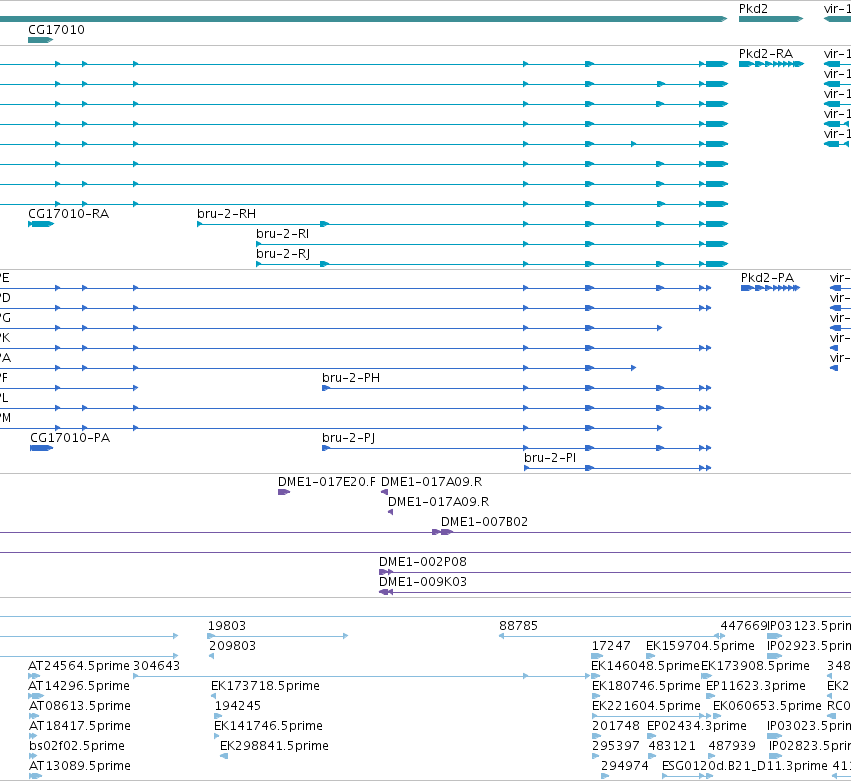Click the 294974 EST label
The image size is (851, 781).
click(625, 766)
